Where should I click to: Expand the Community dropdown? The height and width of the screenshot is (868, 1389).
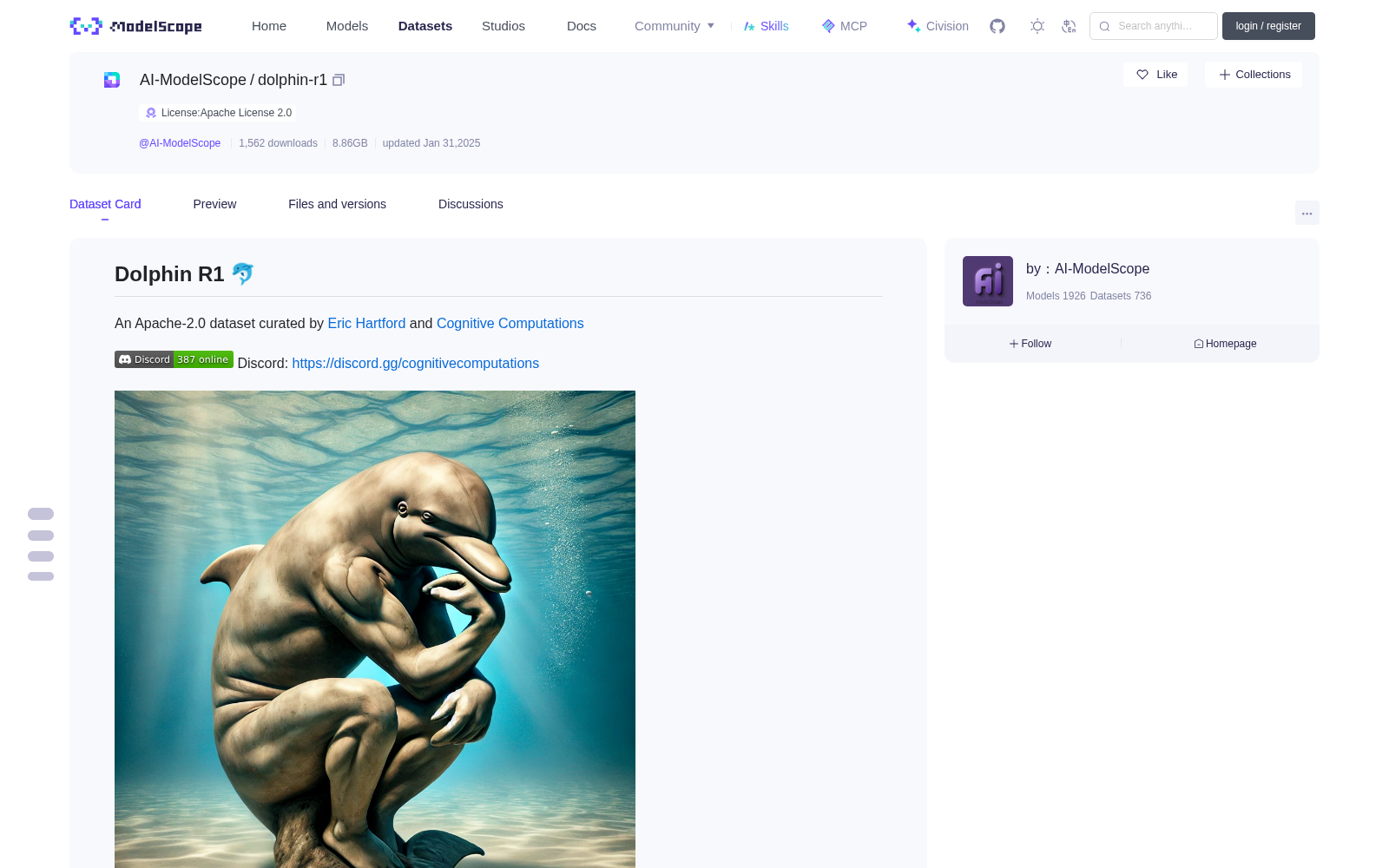[675, 26]
